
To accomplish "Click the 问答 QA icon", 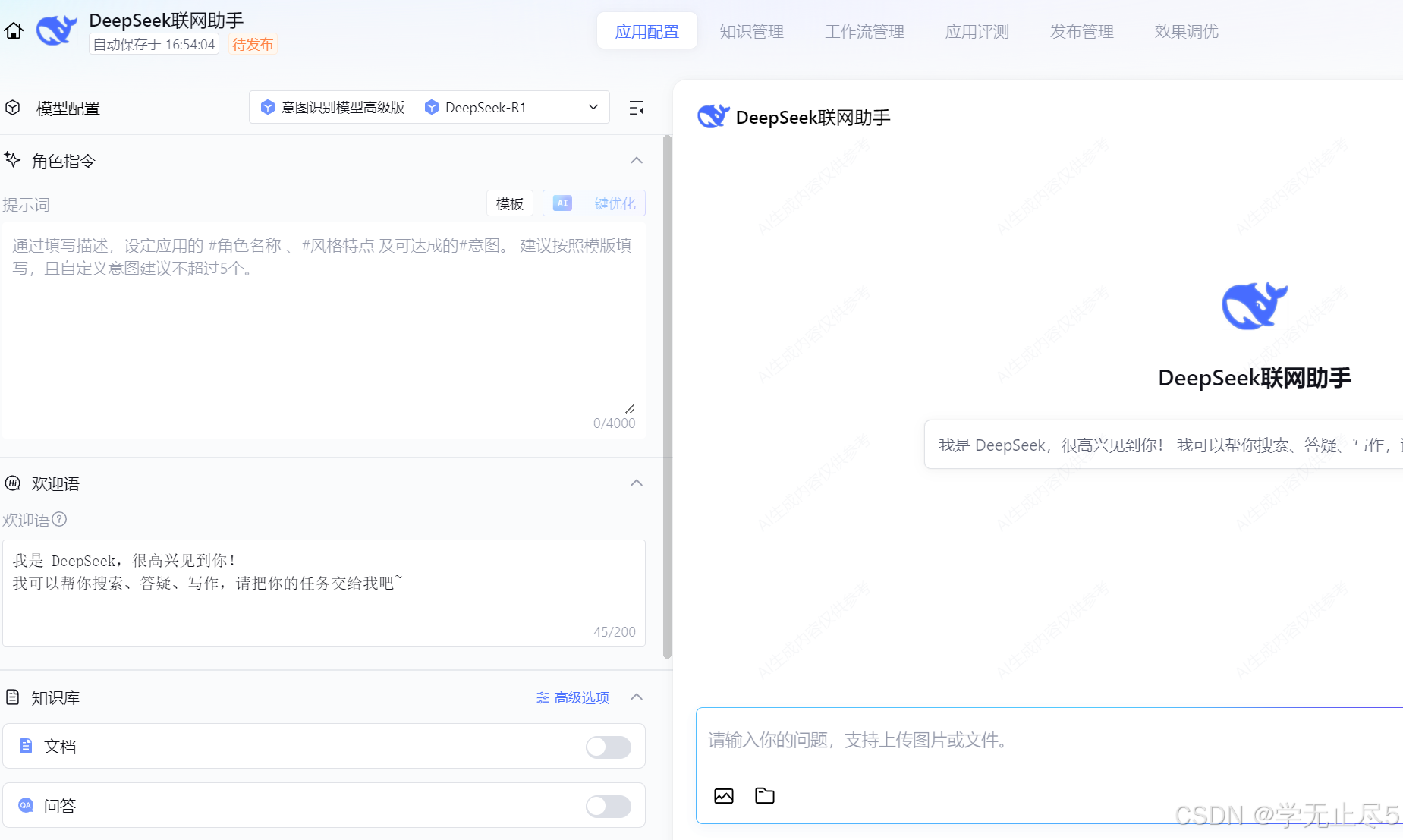I will [26, 805].
